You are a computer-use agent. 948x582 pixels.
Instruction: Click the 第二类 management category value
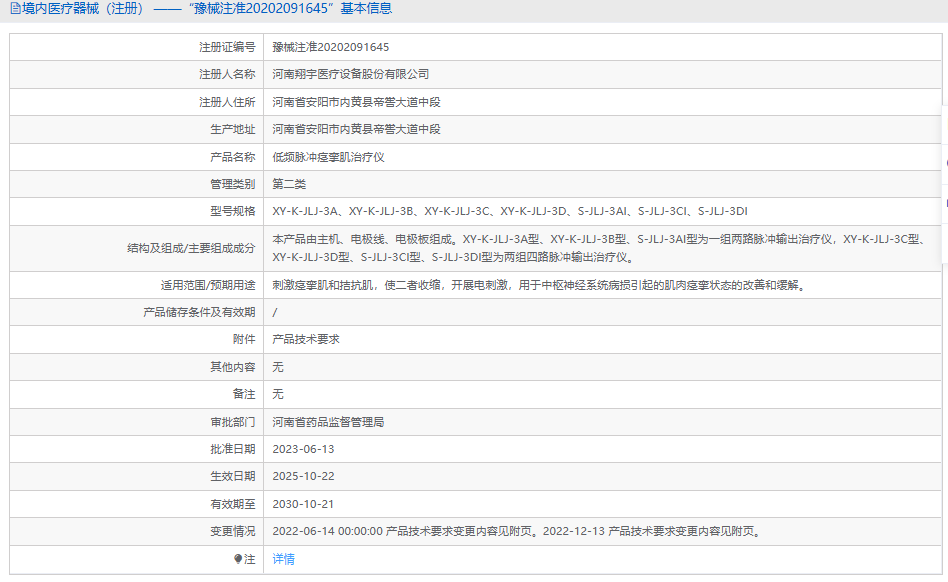coord(289,184)
